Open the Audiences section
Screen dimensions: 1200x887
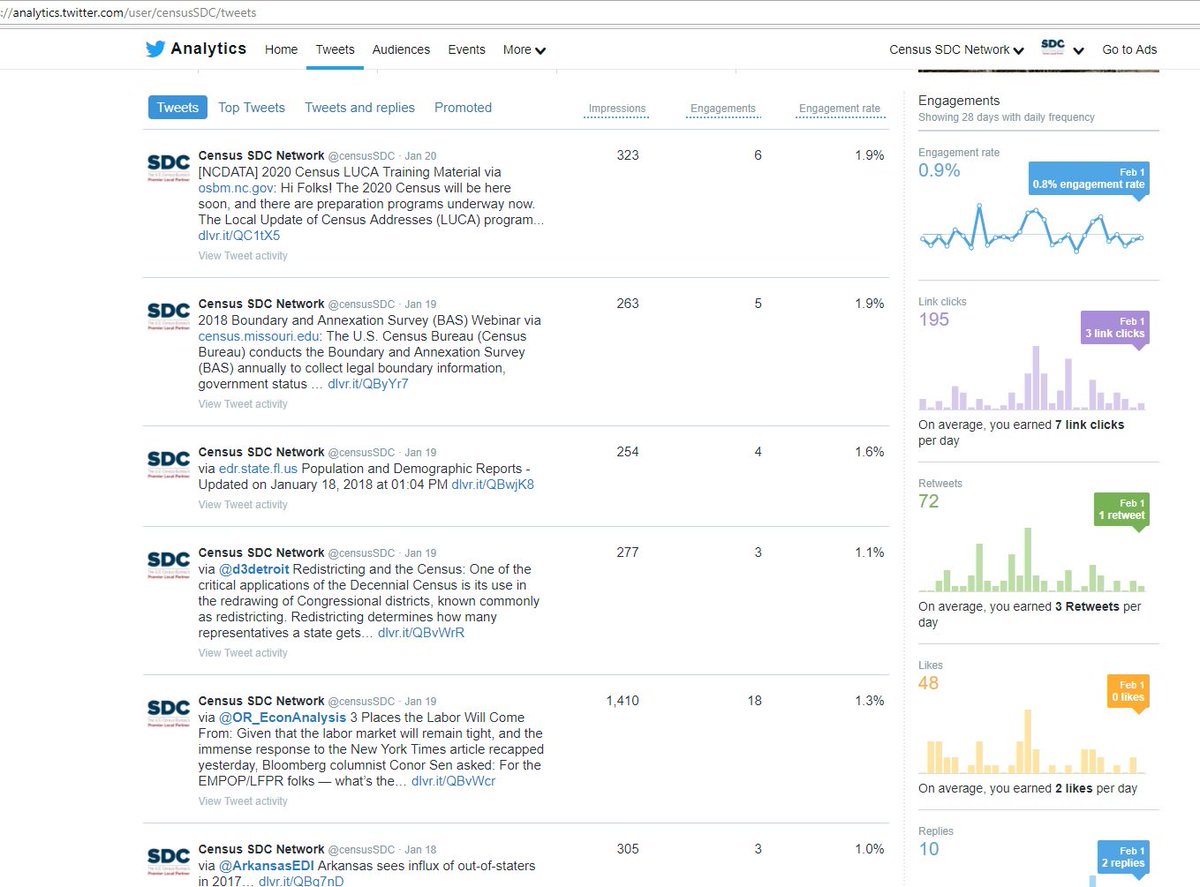[401, 49]
